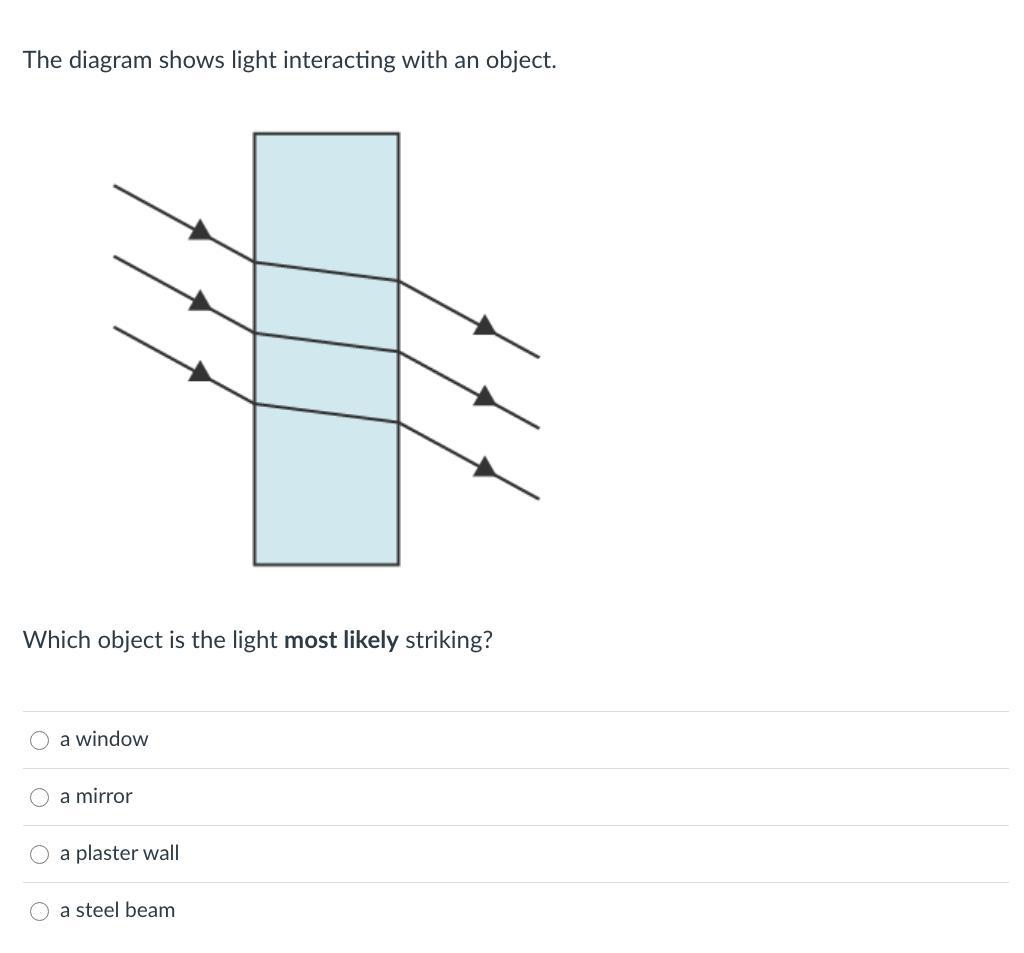Pick the "a plaster wall" radio button
The width and height of the screenshot is (1024, 953).
[x=40, y=854]
